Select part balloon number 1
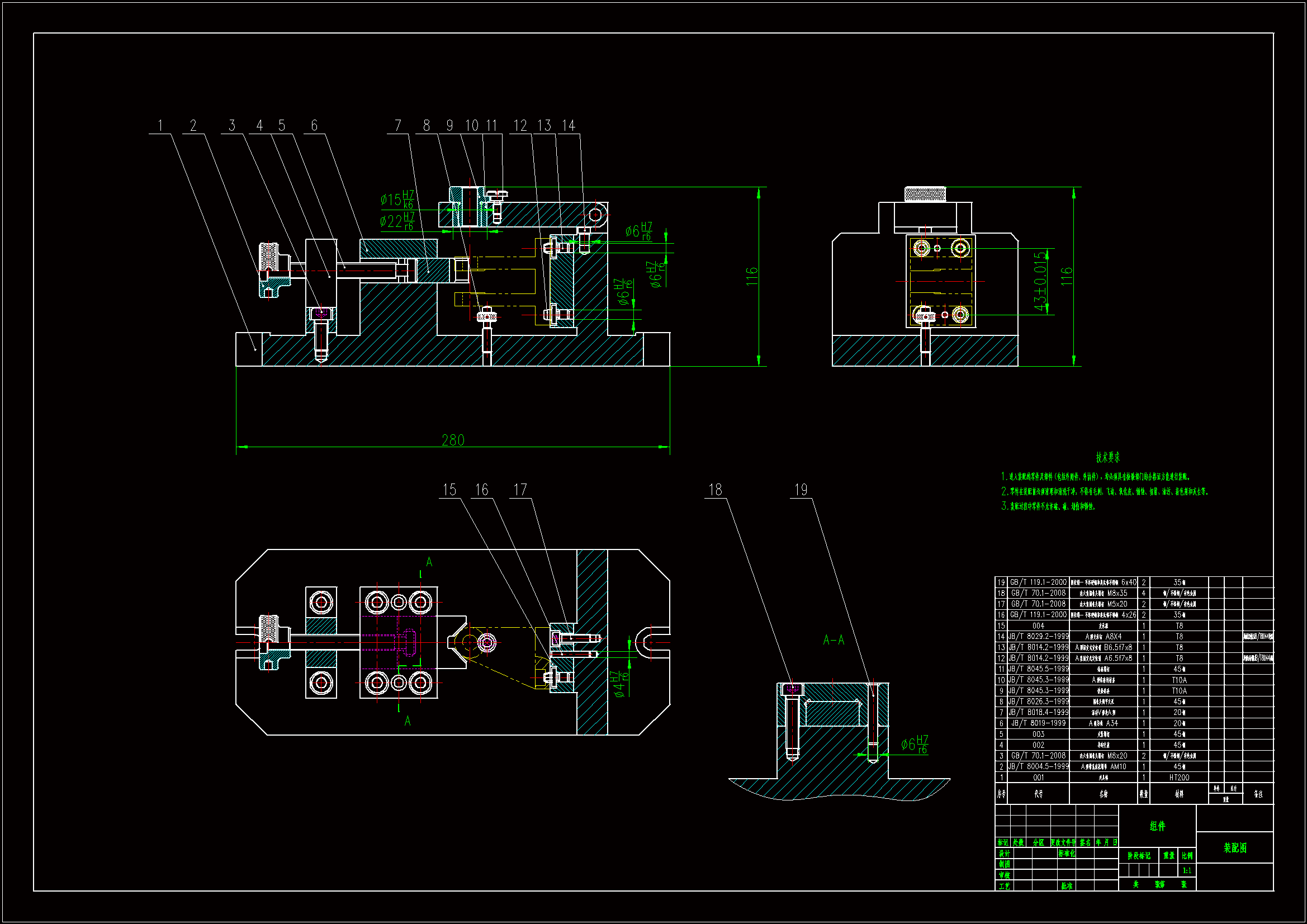The image size is (1307, 924). 160,125
